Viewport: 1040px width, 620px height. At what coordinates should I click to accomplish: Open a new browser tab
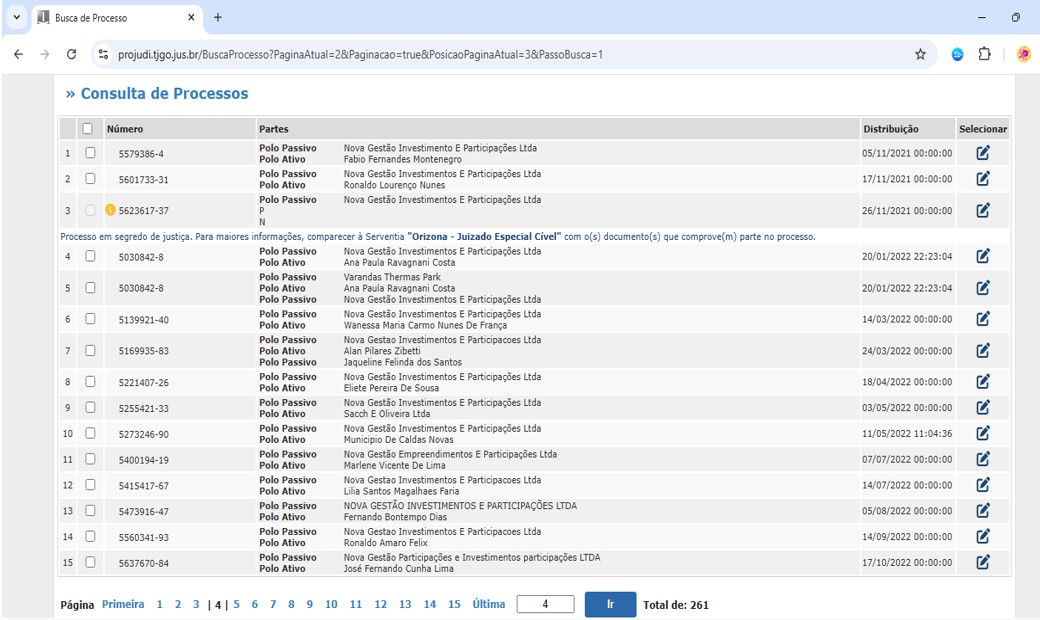click(218, 18)
